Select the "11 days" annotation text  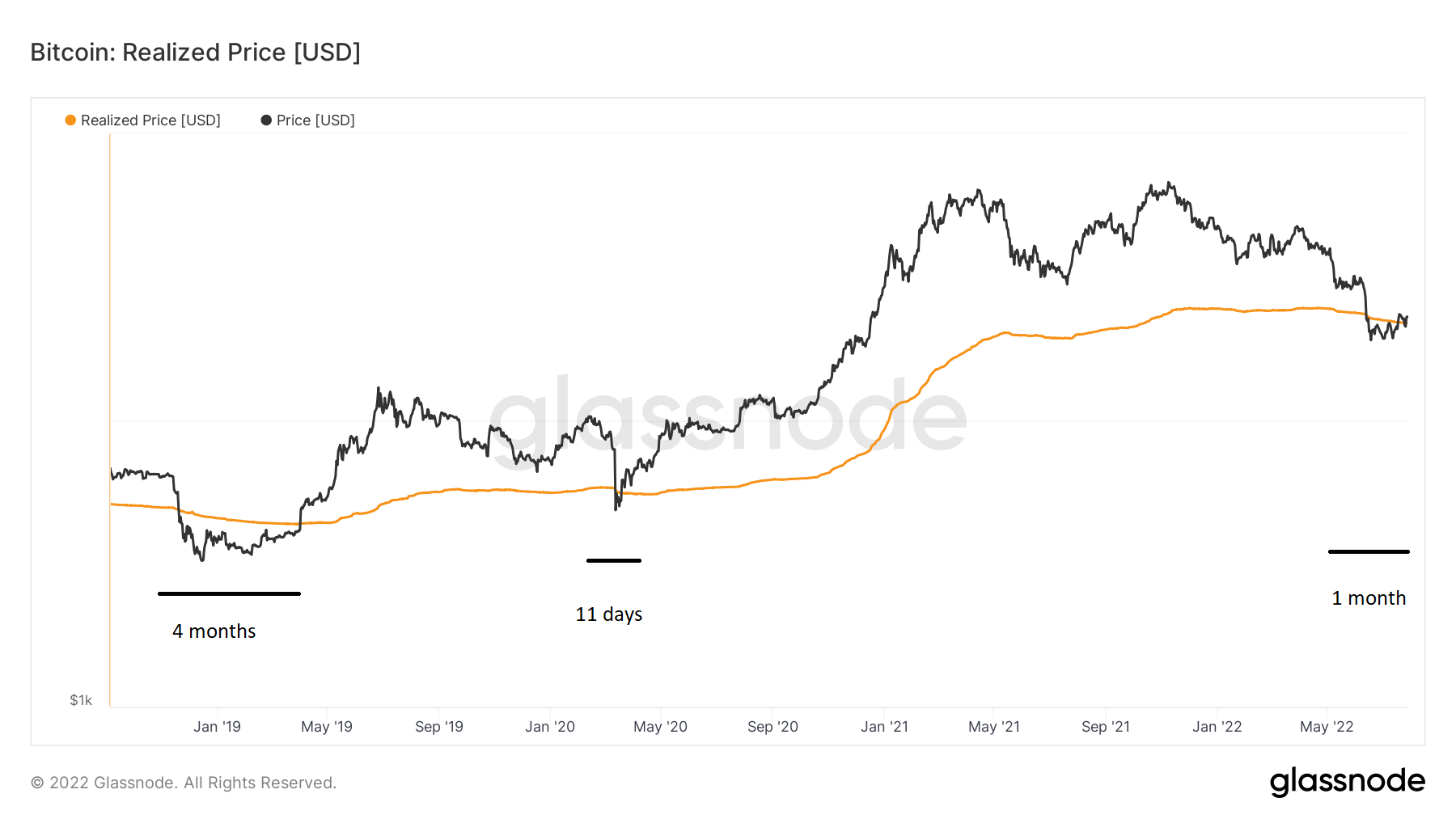(608, 614)
